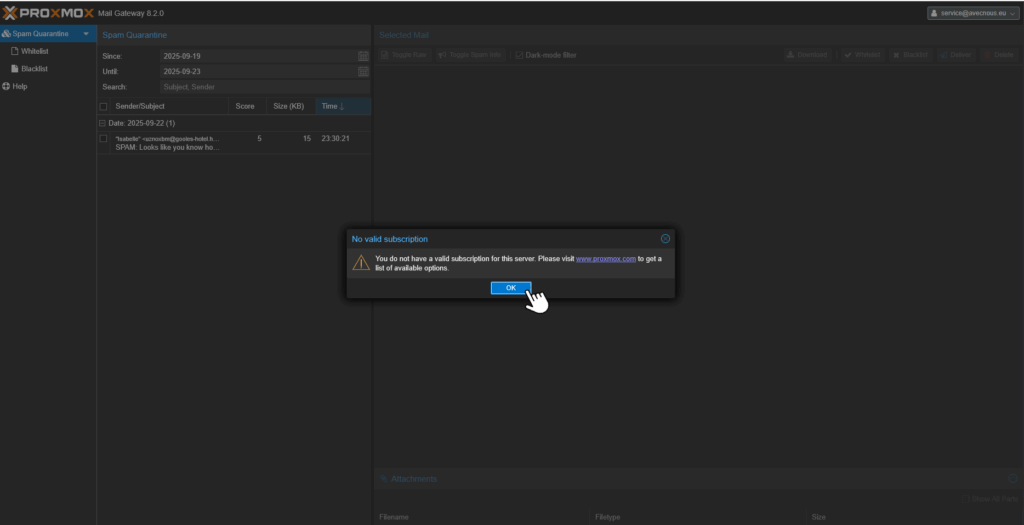Select Whitelist in the sidebar
This screenshot has height=525, width=1024.
point(35,51)
